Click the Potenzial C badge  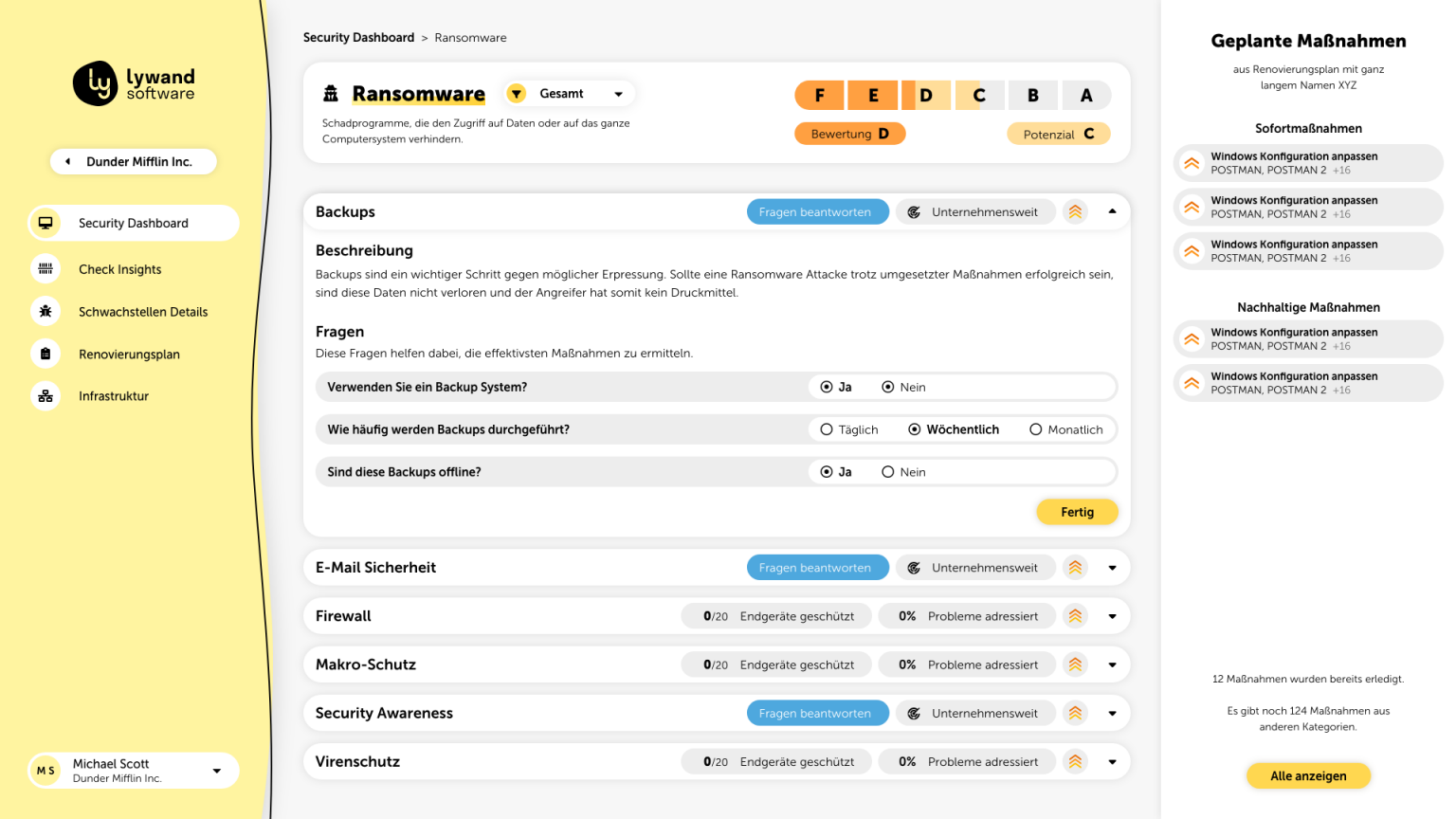pos(1058,134)
